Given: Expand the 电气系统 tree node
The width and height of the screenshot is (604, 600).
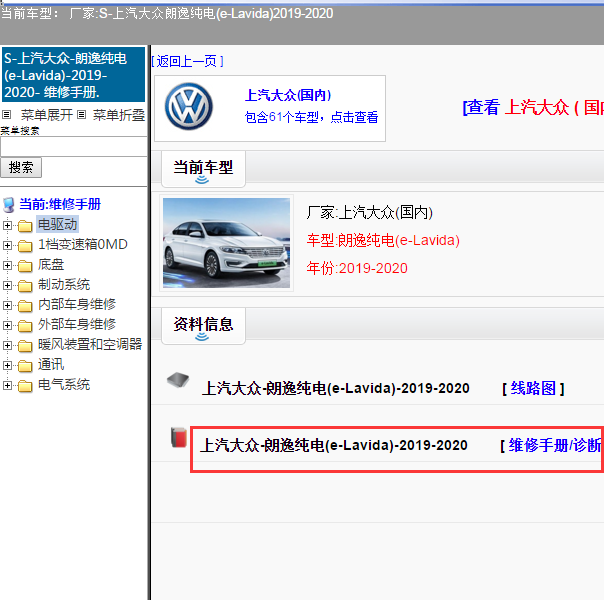Looking at the screenshot, I should coord(7,385).
